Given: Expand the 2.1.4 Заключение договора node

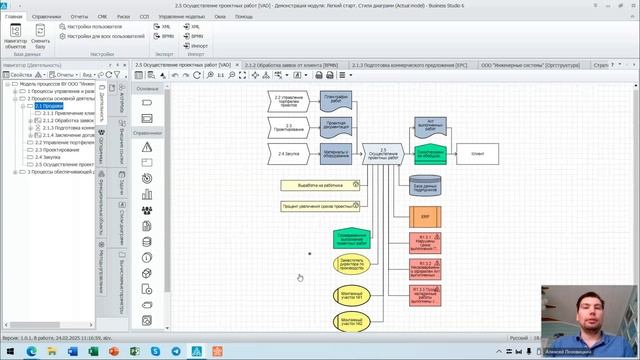Looking at the screenshot, I should tap(30, 135).
